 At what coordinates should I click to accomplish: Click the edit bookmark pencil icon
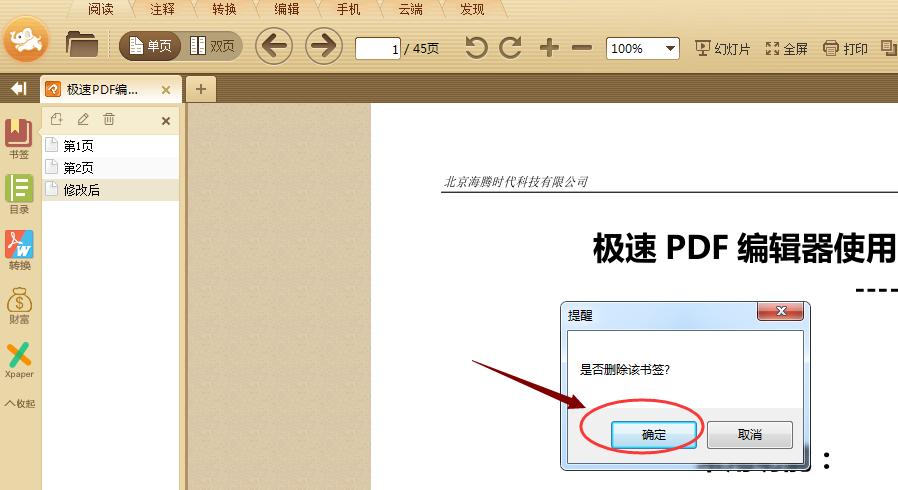[x=83, y=119]
